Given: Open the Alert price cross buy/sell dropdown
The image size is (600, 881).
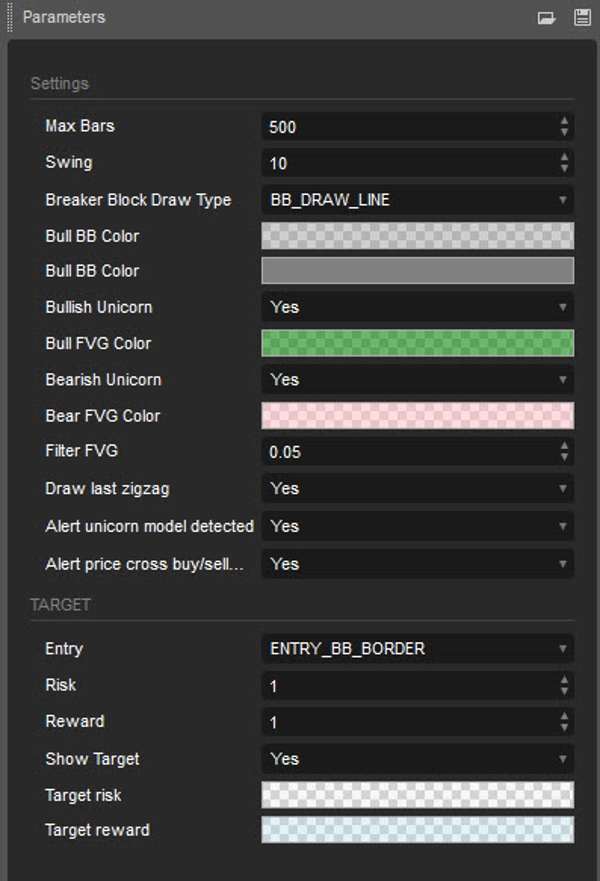Looking at the screenshot, I should [417, 564].
